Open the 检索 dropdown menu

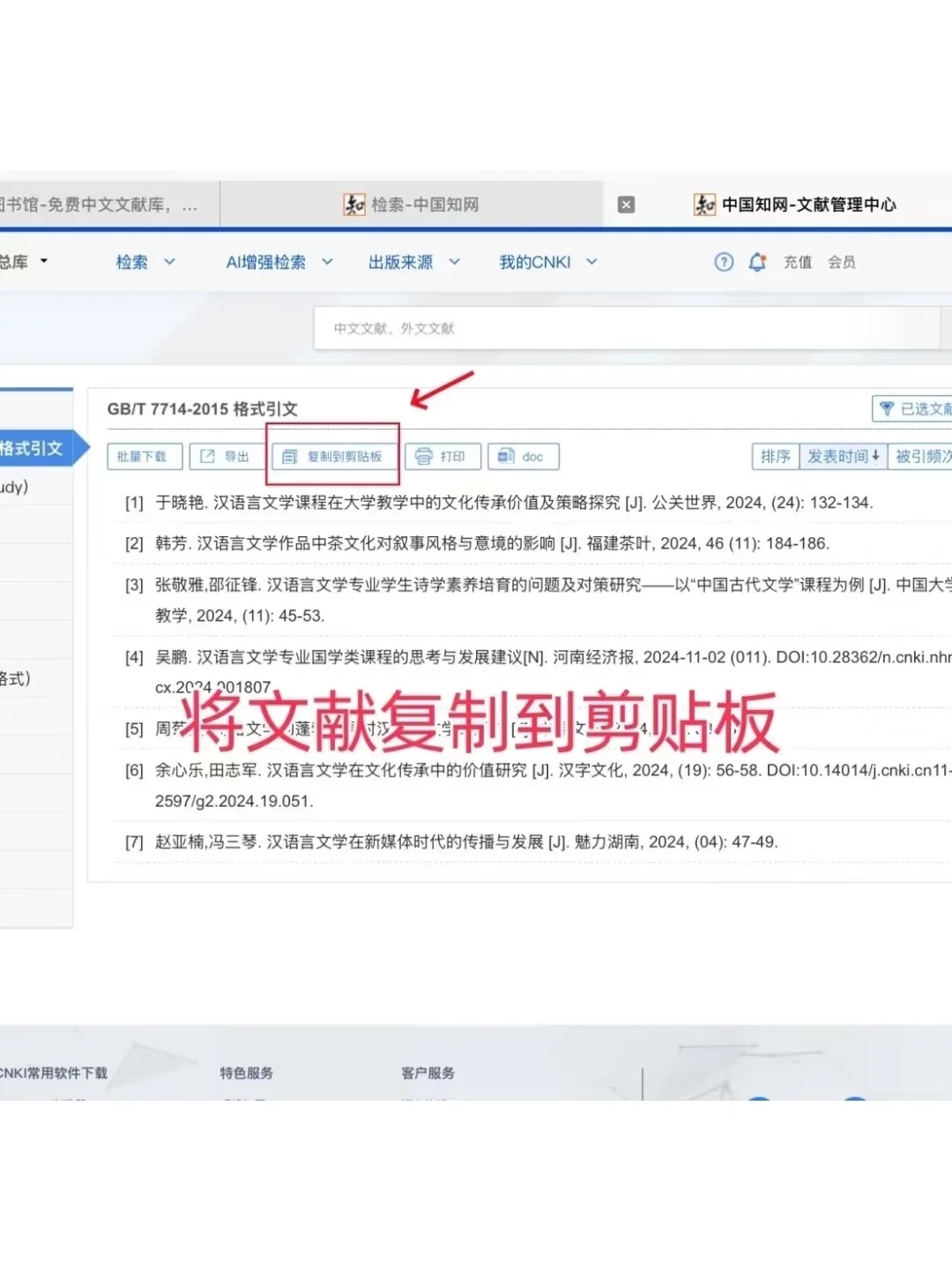145,262
